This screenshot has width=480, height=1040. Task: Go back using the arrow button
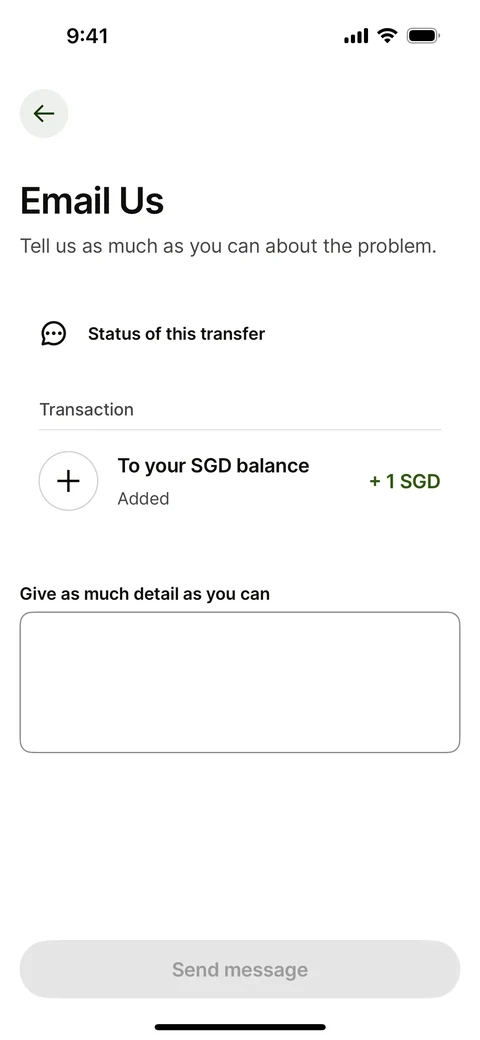(44, 113)
